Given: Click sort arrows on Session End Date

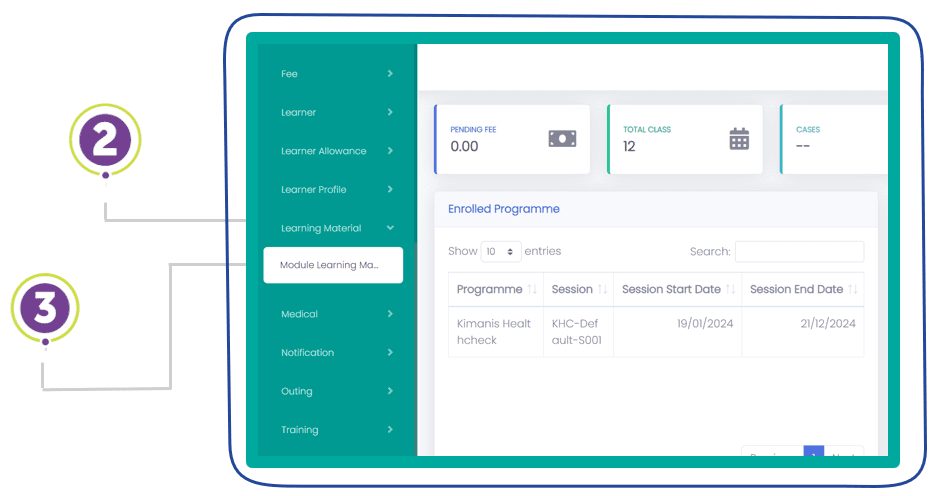Looking at the screenshot, I should (x=853, y=290).
